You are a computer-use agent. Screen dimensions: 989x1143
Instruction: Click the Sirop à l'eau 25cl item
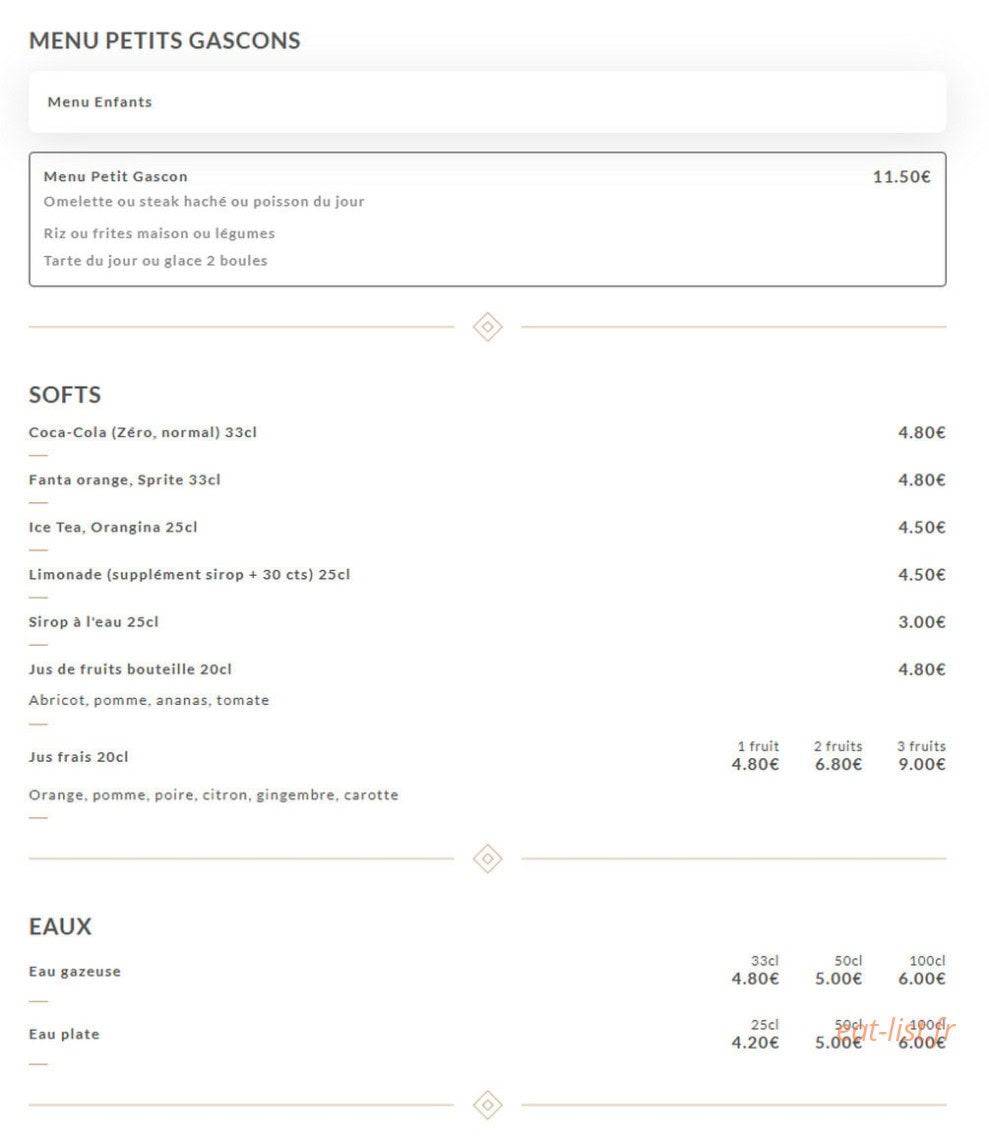tap(93, 622)
